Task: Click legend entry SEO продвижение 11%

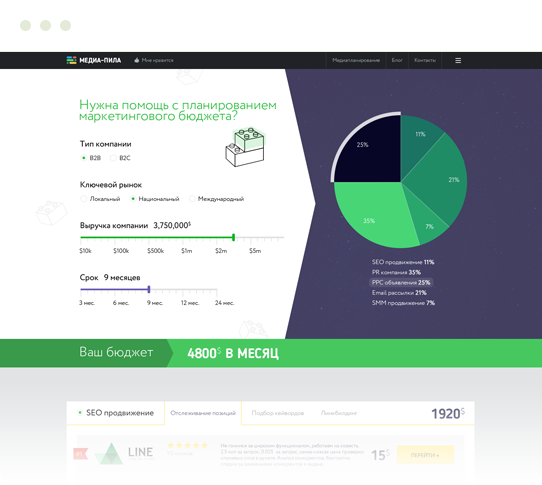Action: point(403,262)
